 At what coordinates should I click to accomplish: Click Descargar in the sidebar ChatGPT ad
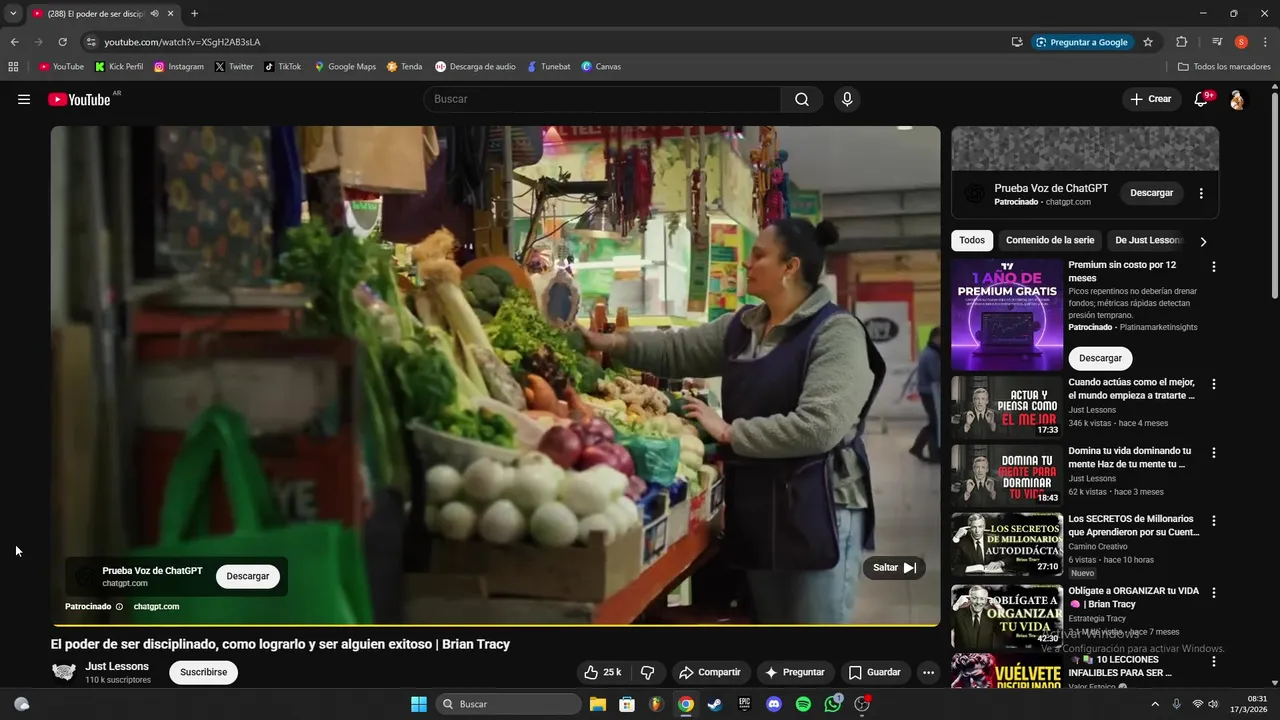[x=1151, y=193]
